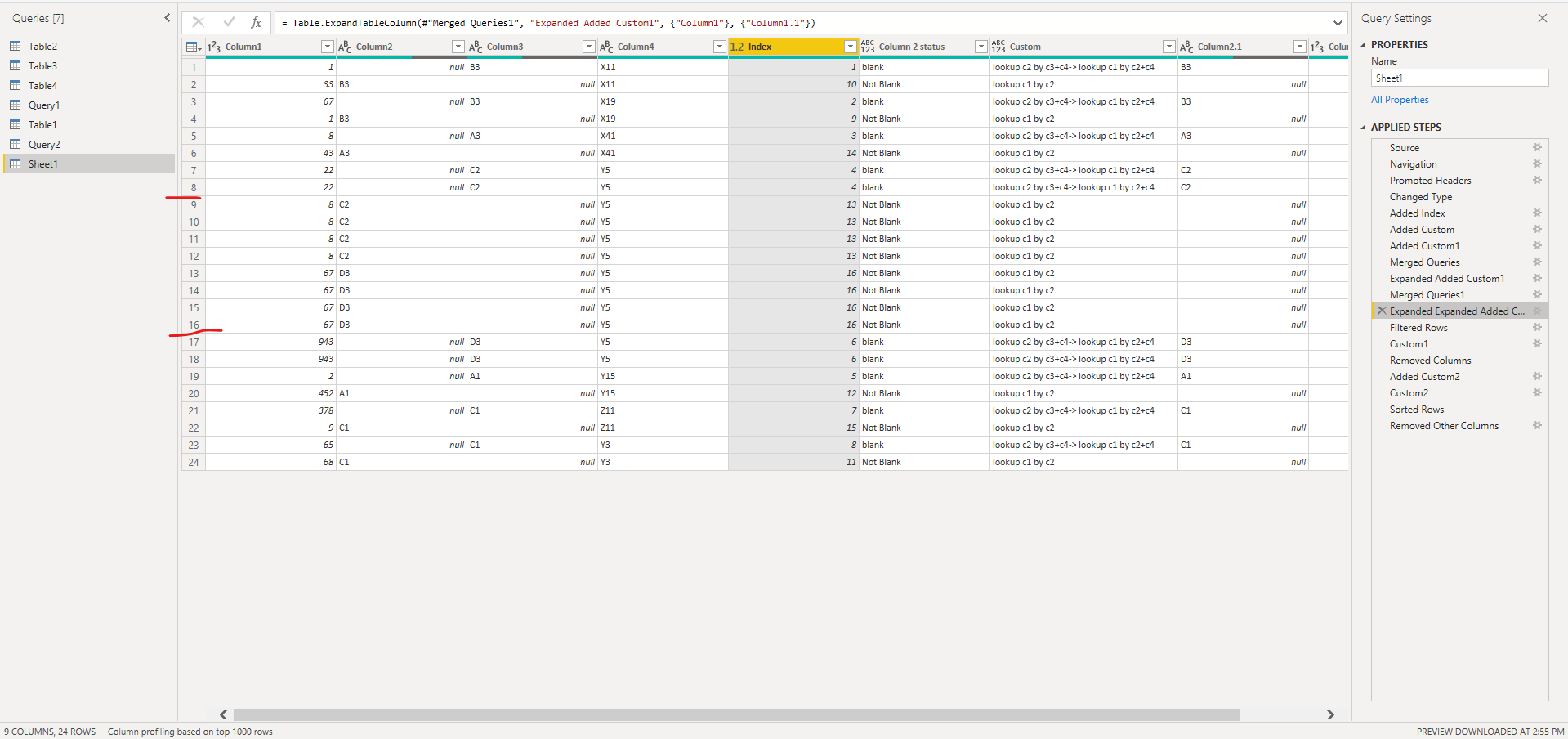Select the Changed Type step

tap(1421, 197)
